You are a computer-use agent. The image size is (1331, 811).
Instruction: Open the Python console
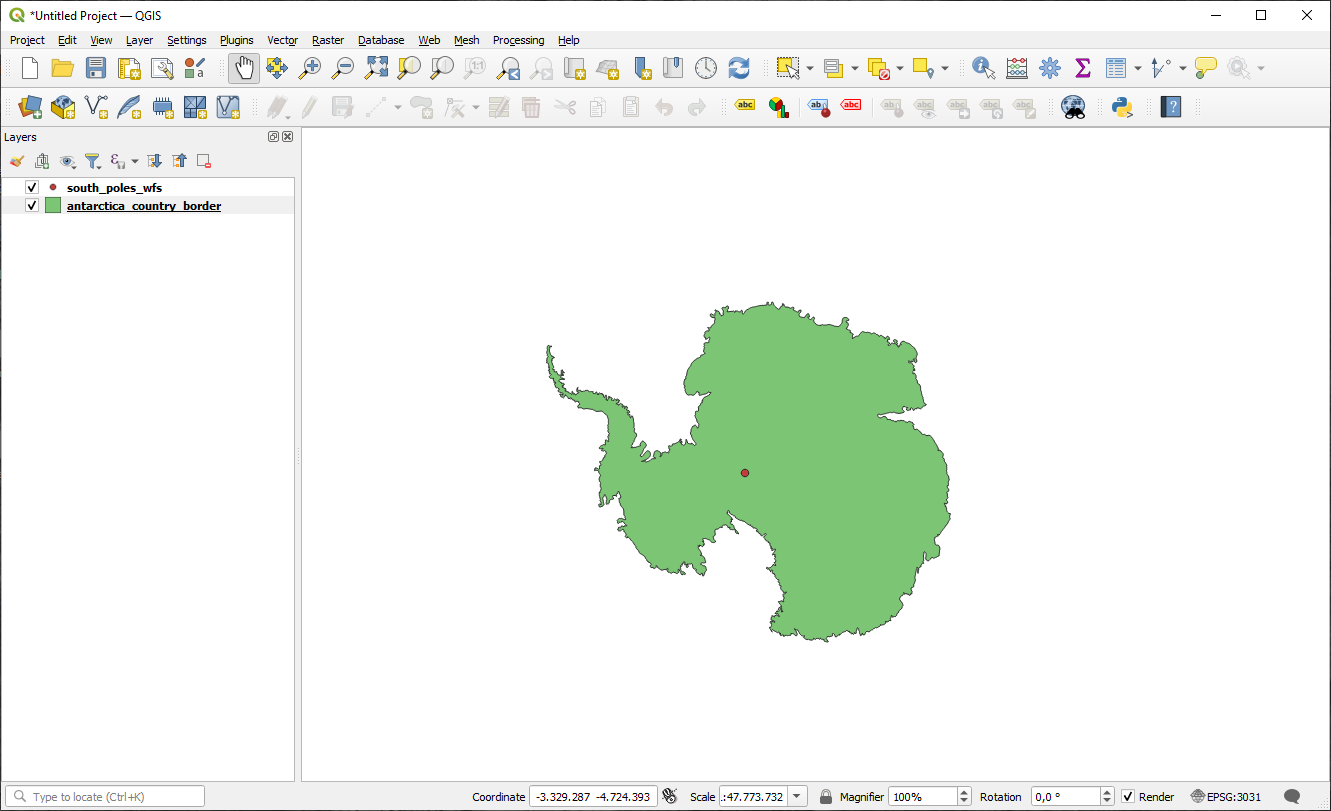click(1122, 107)
